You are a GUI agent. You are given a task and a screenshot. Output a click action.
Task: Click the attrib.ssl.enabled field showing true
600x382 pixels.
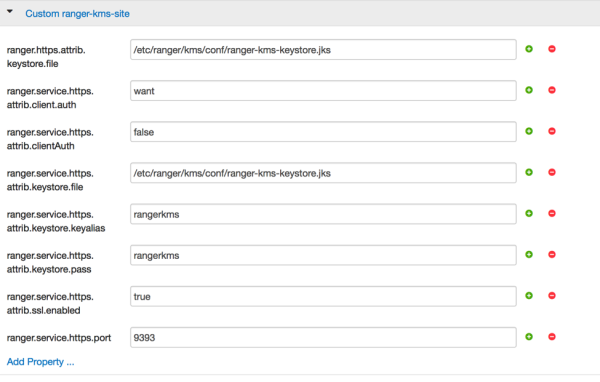click(x=323, y=296)
